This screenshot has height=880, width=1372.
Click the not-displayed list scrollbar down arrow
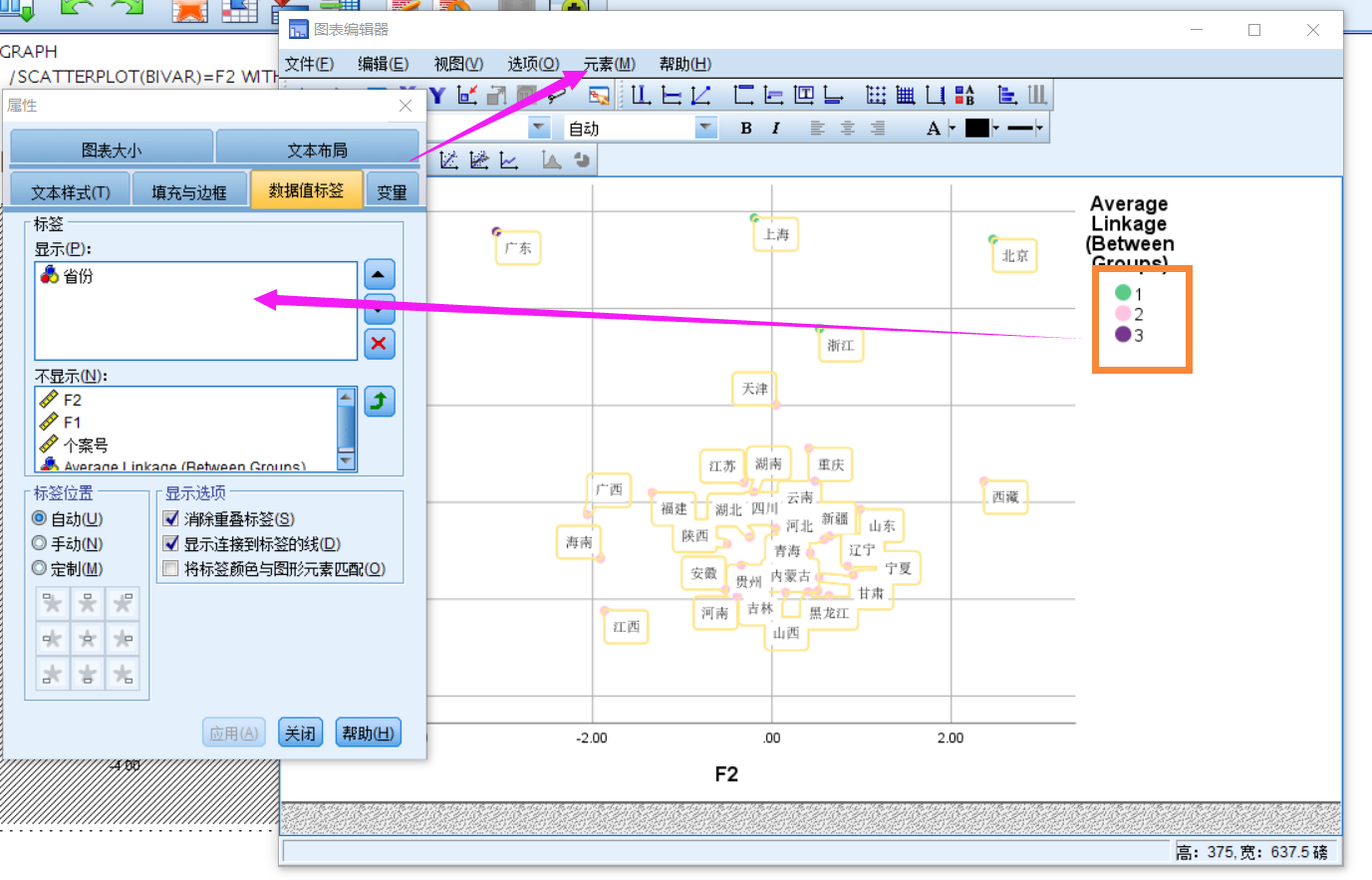point(347,461)
